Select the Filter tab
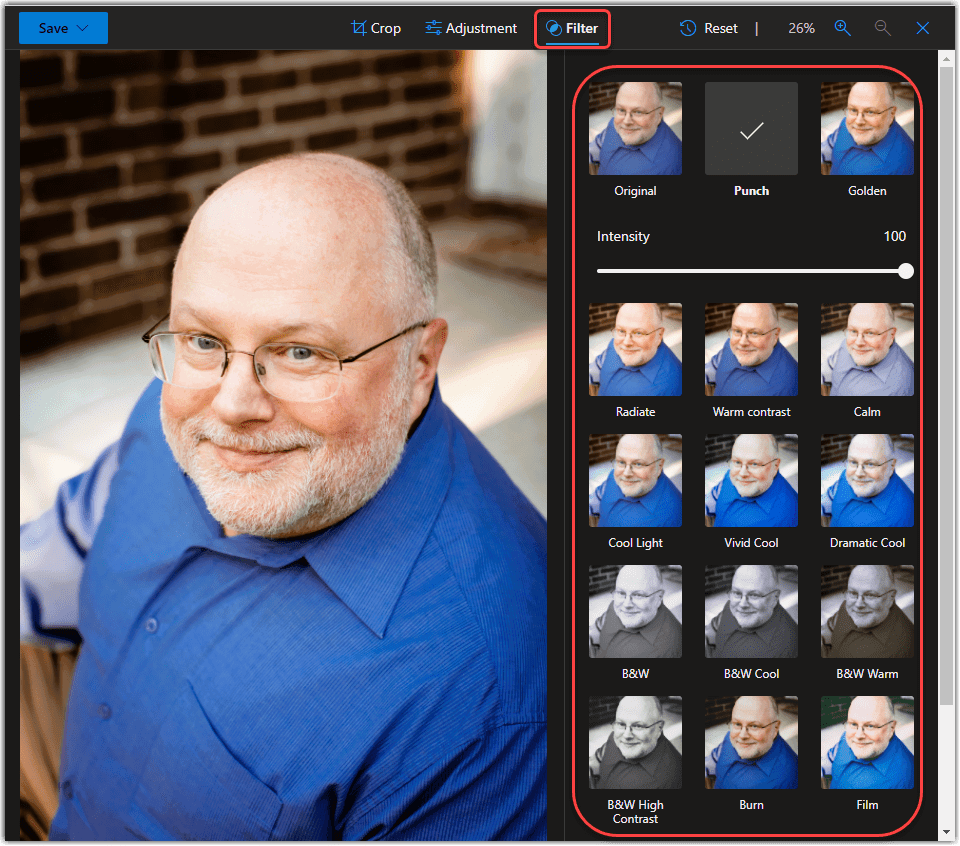 572,28
